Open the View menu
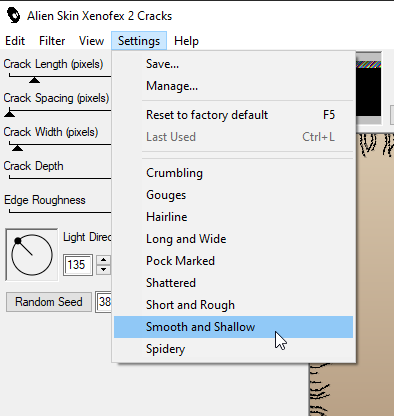 pos(91,41)
